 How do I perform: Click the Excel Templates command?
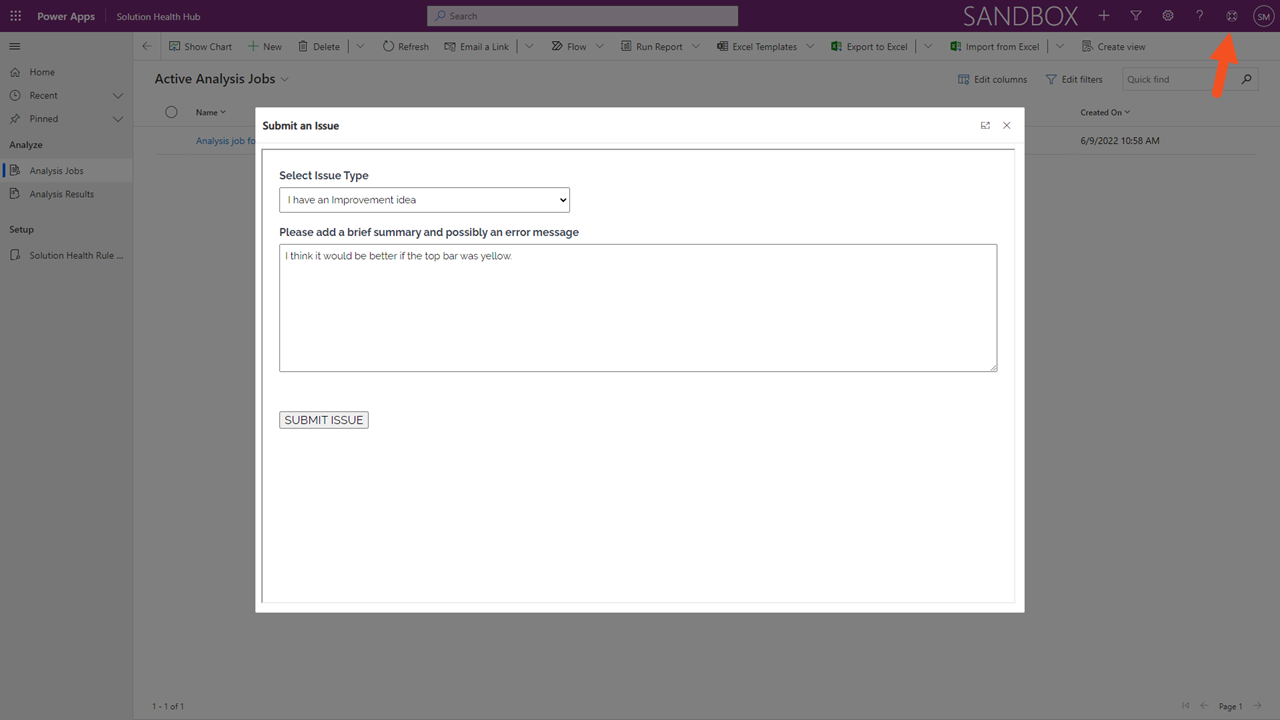click(757, 46)
